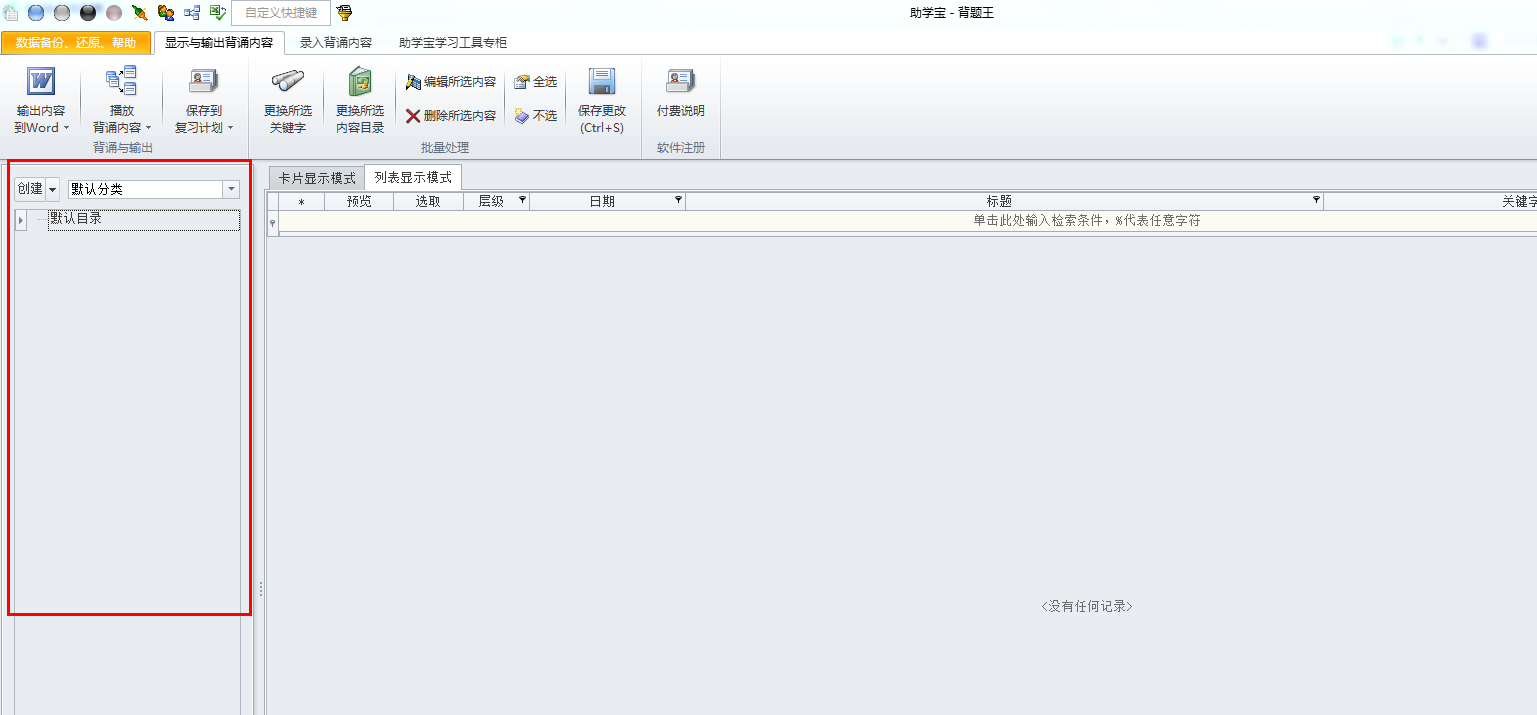Select the 默认目录 tree node
The width and height of the screenshot is (1537, 715).
(76, 218)
